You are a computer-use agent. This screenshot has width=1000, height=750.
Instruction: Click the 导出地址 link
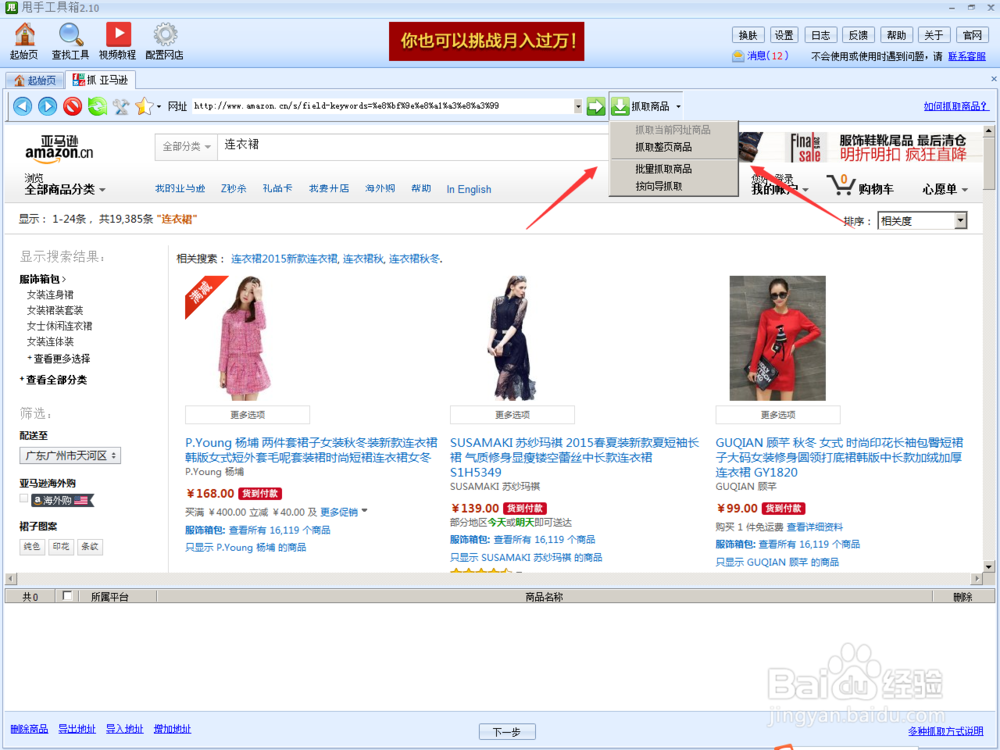point(77,728)
